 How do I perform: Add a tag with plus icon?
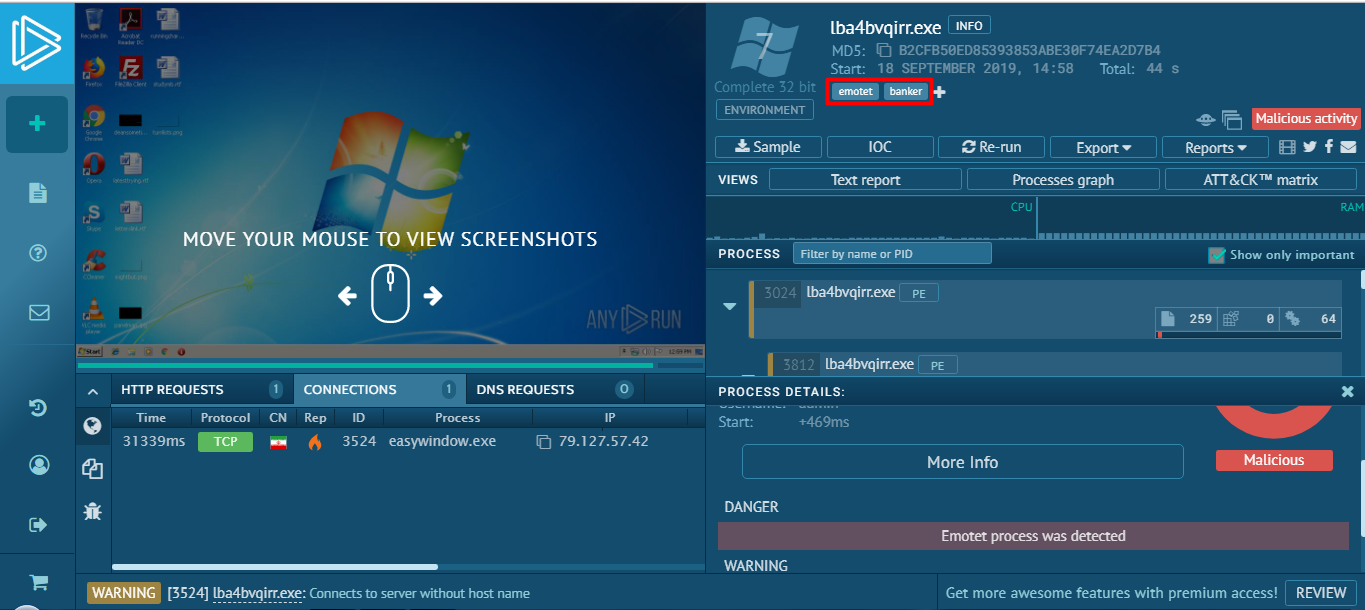click(939, 92)
